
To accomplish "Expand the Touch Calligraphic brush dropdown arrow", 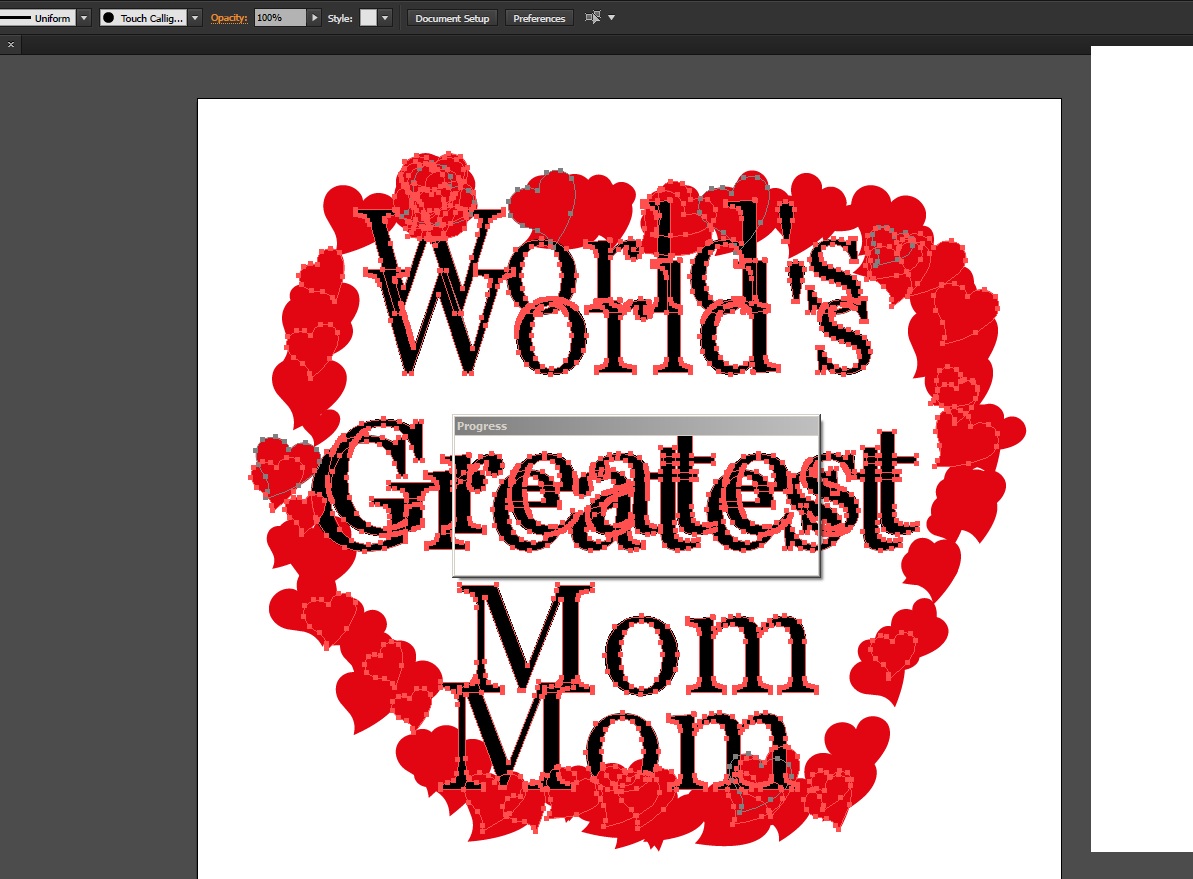I will (194, 18).
